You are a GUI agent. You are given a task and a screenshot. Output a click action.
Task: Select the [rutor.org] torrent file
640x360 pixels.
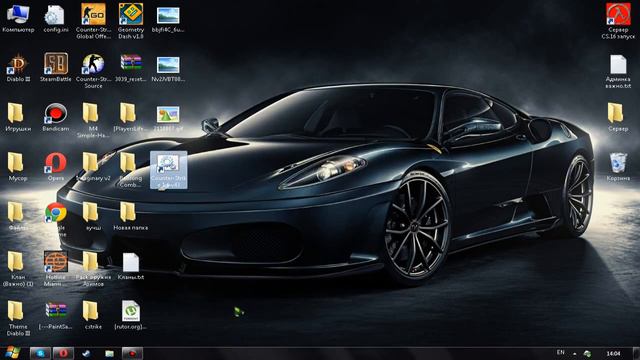(131, 315)
